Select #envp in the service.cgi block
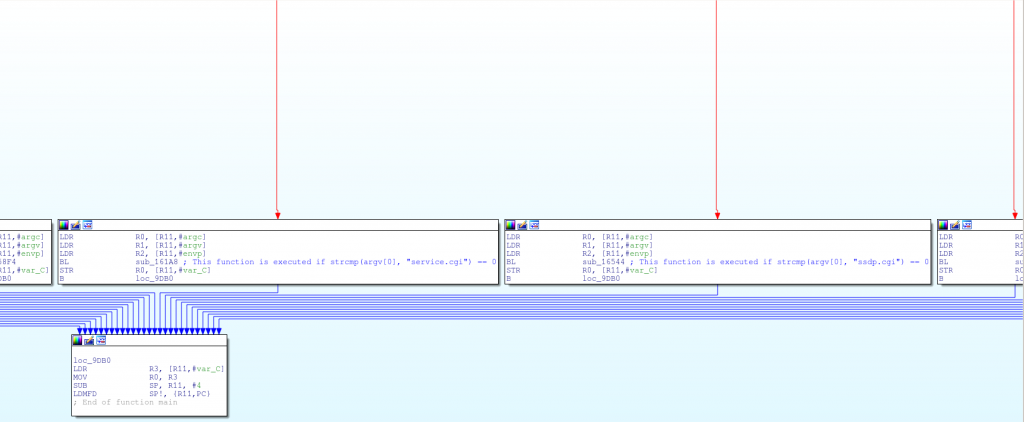 click(192, 253)
